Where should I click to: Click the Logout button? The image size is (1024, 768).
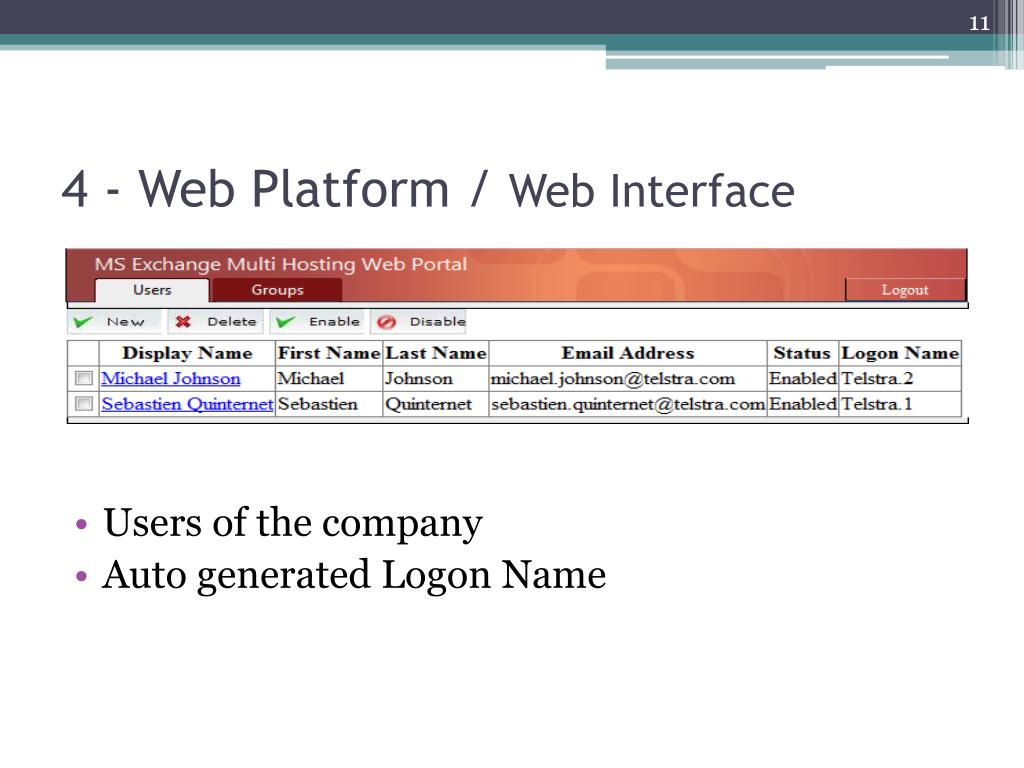click(905, 290)
